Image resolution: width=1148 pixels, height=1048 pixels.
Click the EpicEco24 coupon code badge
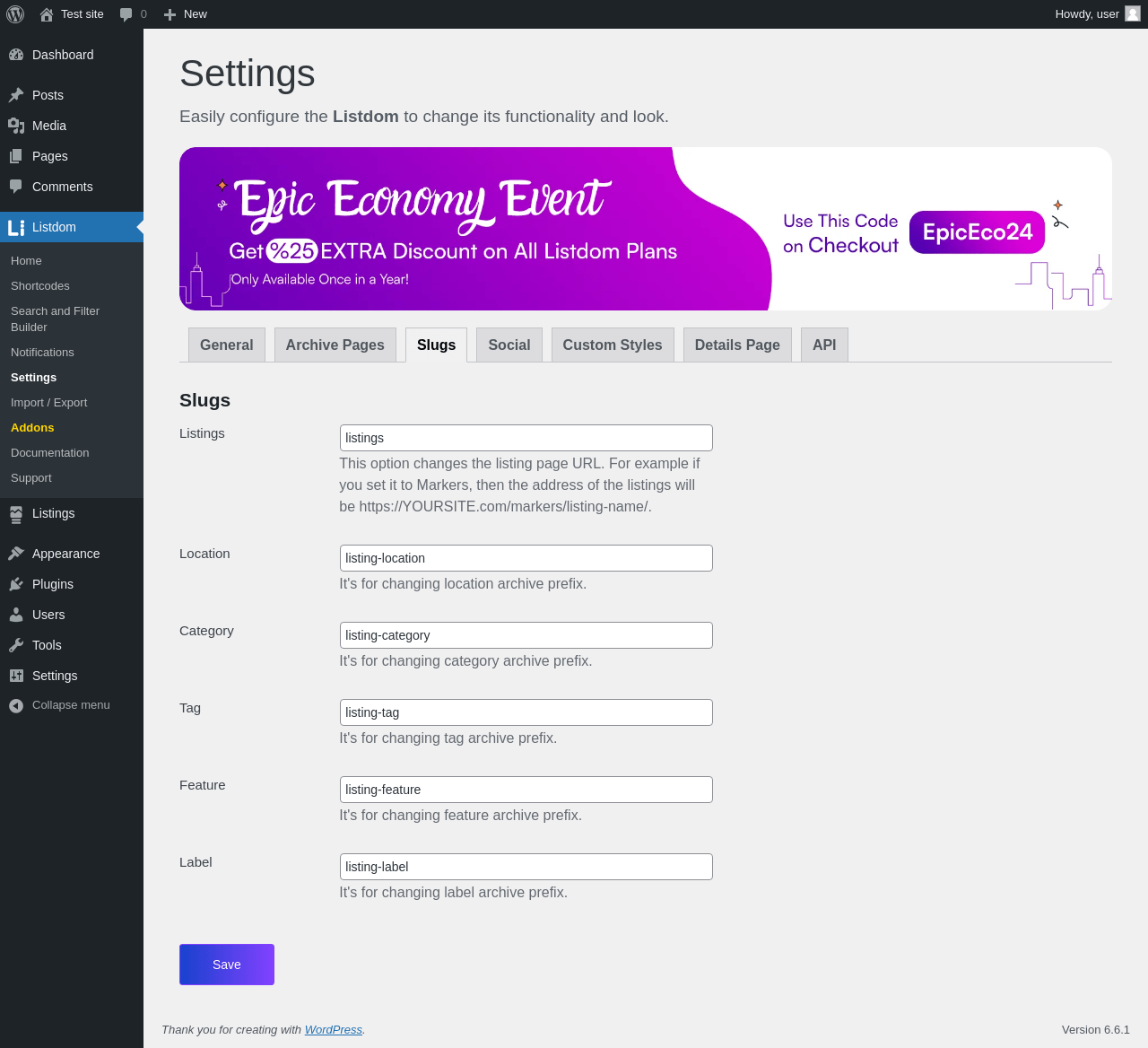point(978,232)
